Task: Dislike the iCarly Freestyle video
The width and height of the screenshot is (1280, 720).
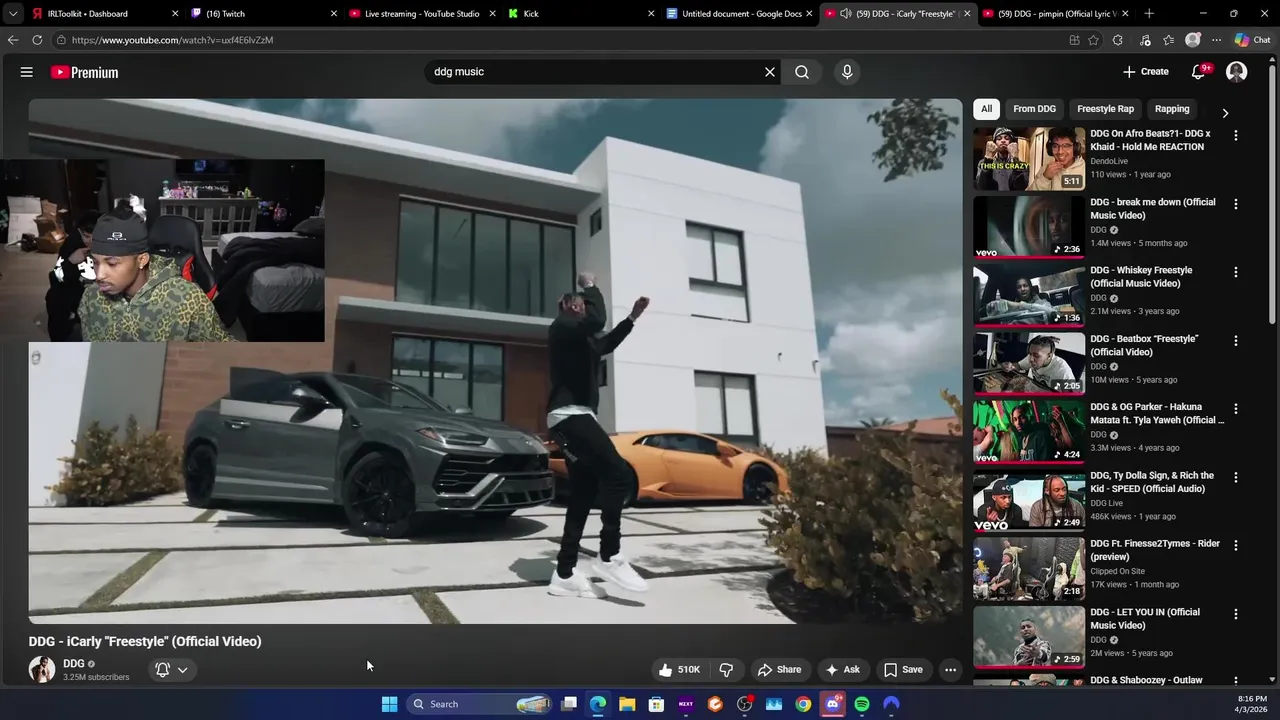Action: tap(727, 670)
